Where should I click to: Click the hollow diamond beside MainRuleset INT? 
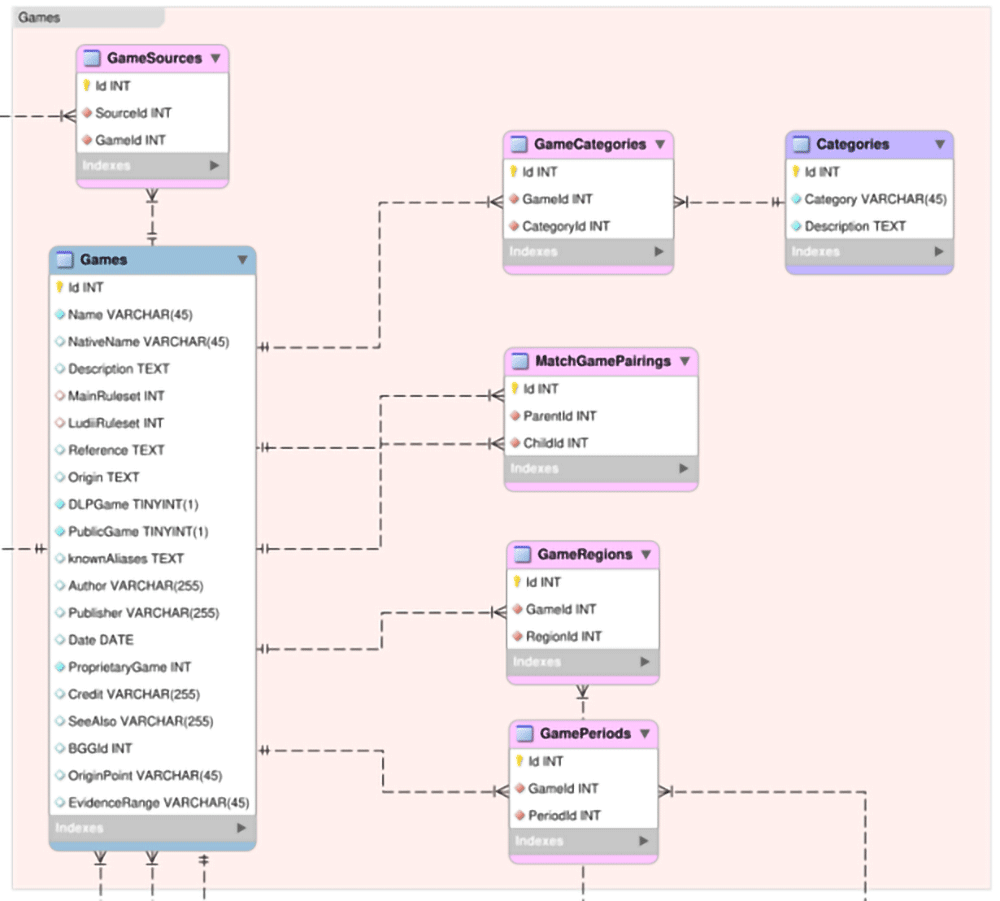tap(60, 396)
